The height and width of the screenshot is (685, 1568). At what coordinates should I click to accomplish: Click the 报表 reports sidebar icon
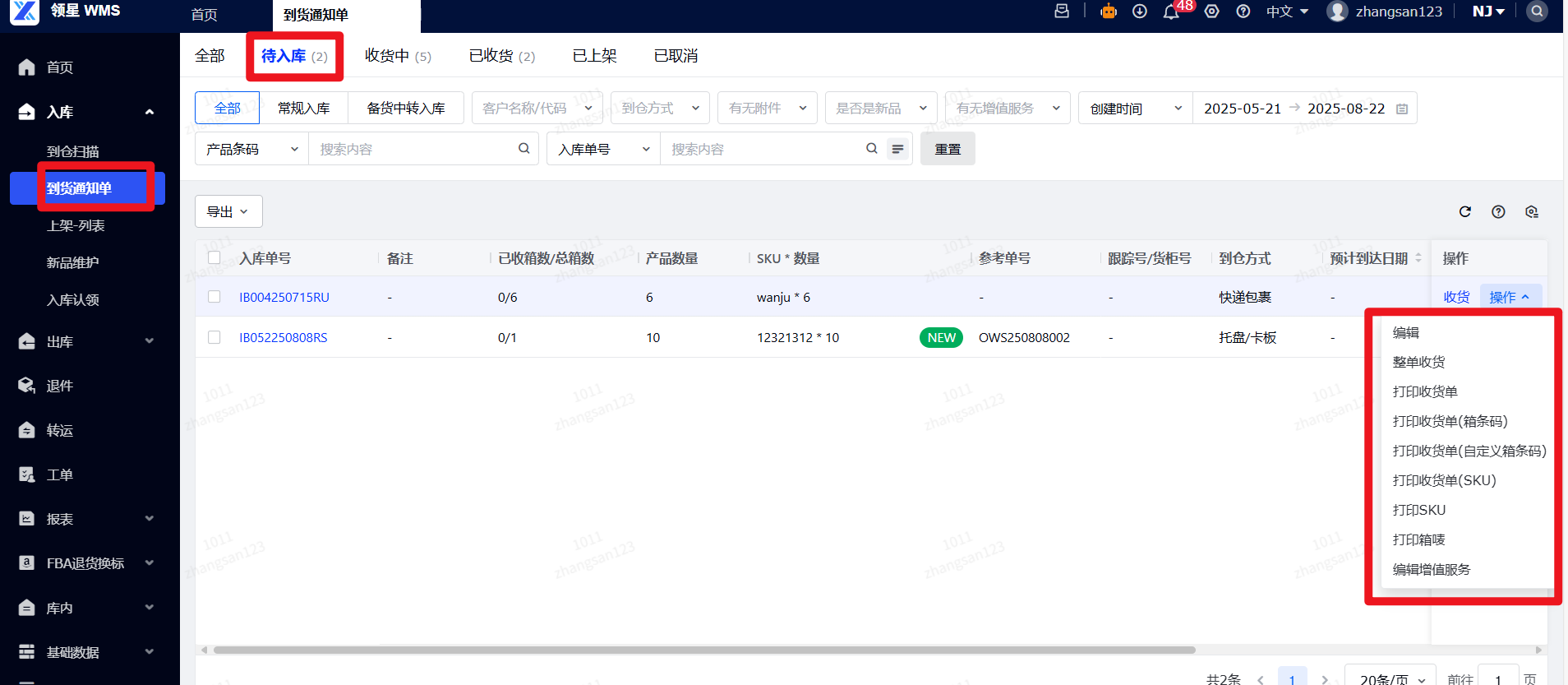27,519
